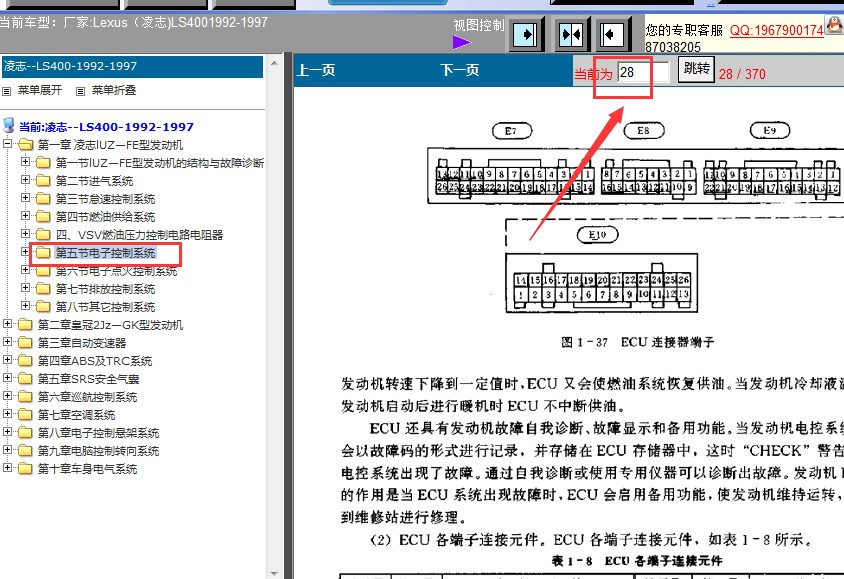Image resolution: width=844 pixels, height=579 pixels.
Task: Select the 第八节其它控制系统 tree item
Action: (x=106, y=307)
